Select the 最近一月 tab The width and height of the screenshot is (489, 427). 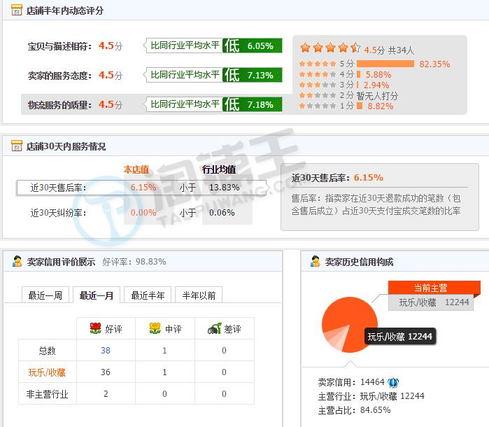[x=96, y=295]
